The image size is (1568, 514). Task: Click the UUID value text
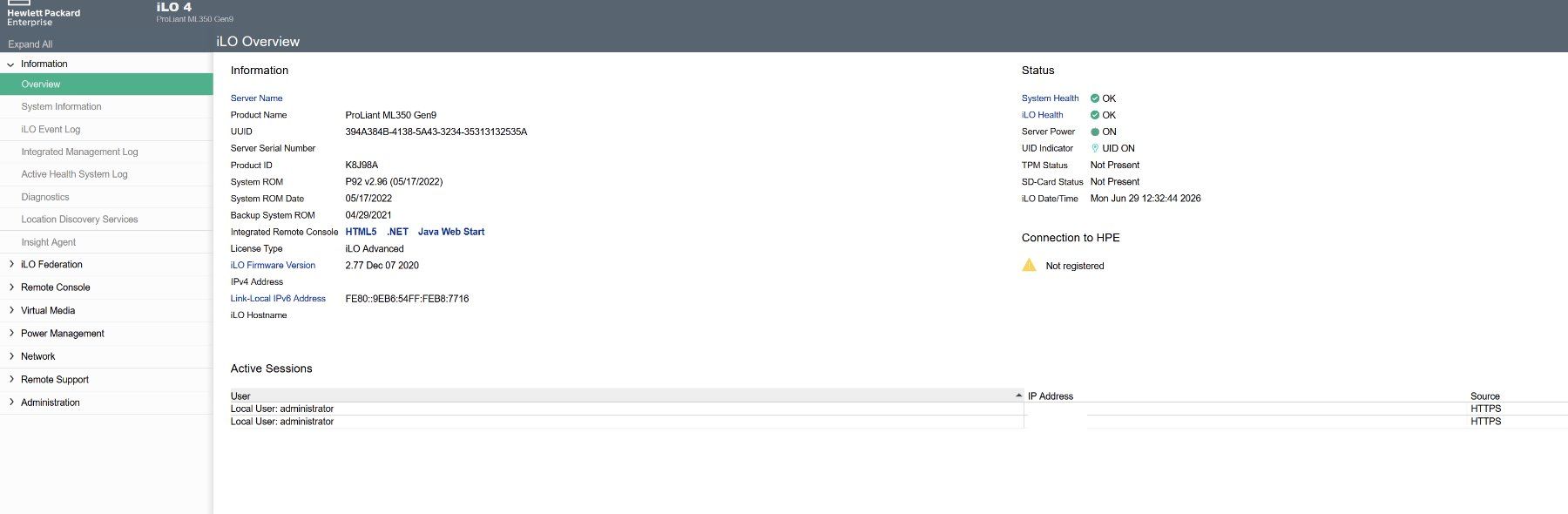(436, 132)
